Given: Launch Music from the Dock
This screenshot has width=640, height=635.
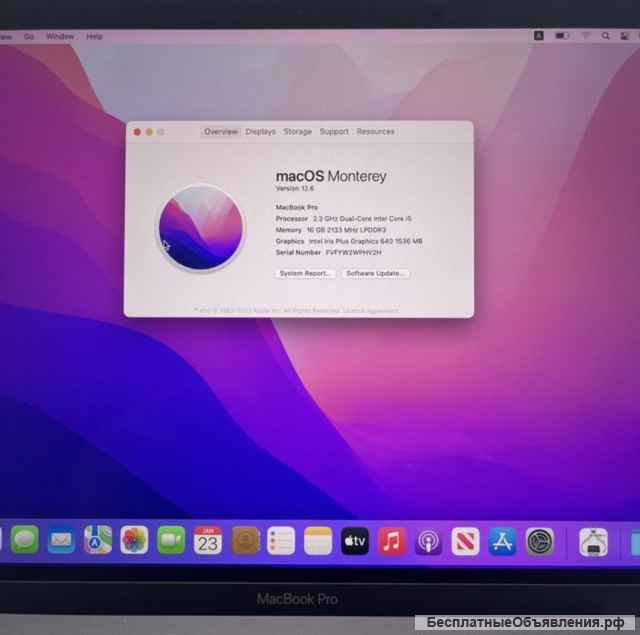Looking at the screenshot, I should click(392, 541).
